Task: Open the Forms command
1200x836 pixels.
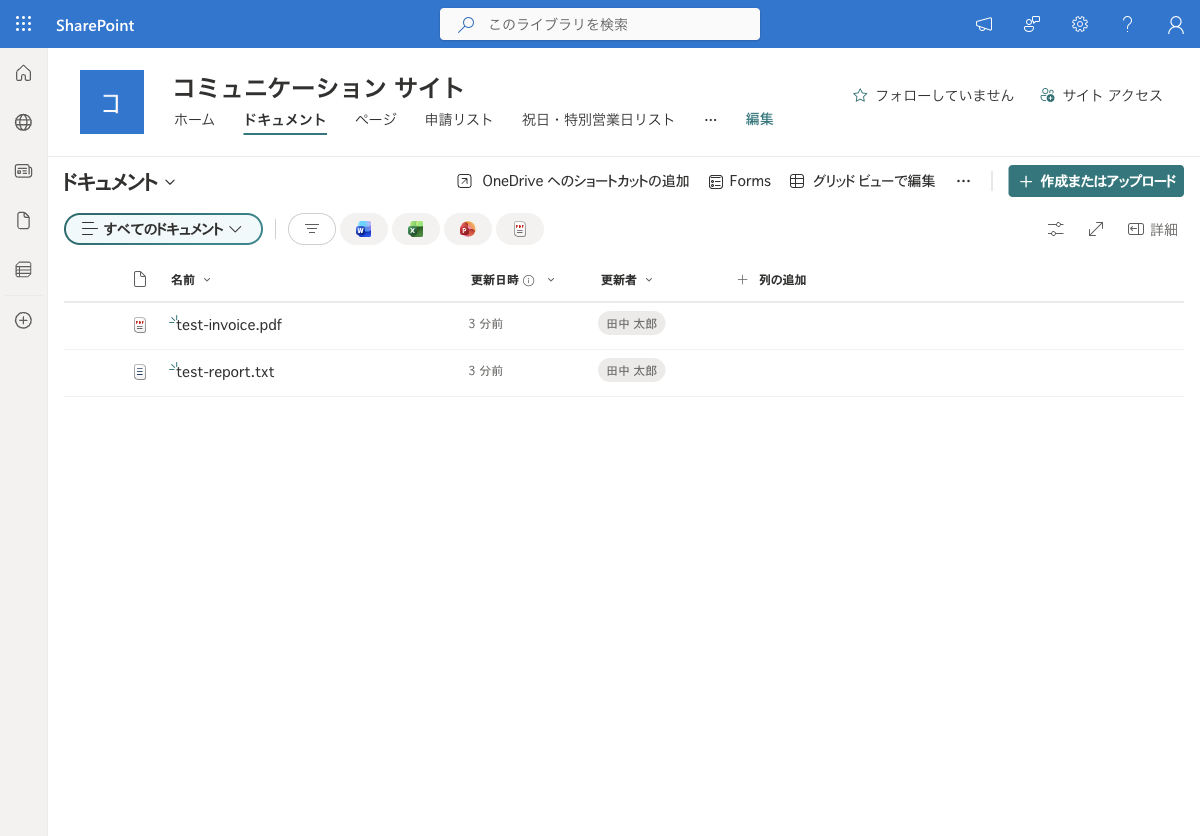Action: 740,181
